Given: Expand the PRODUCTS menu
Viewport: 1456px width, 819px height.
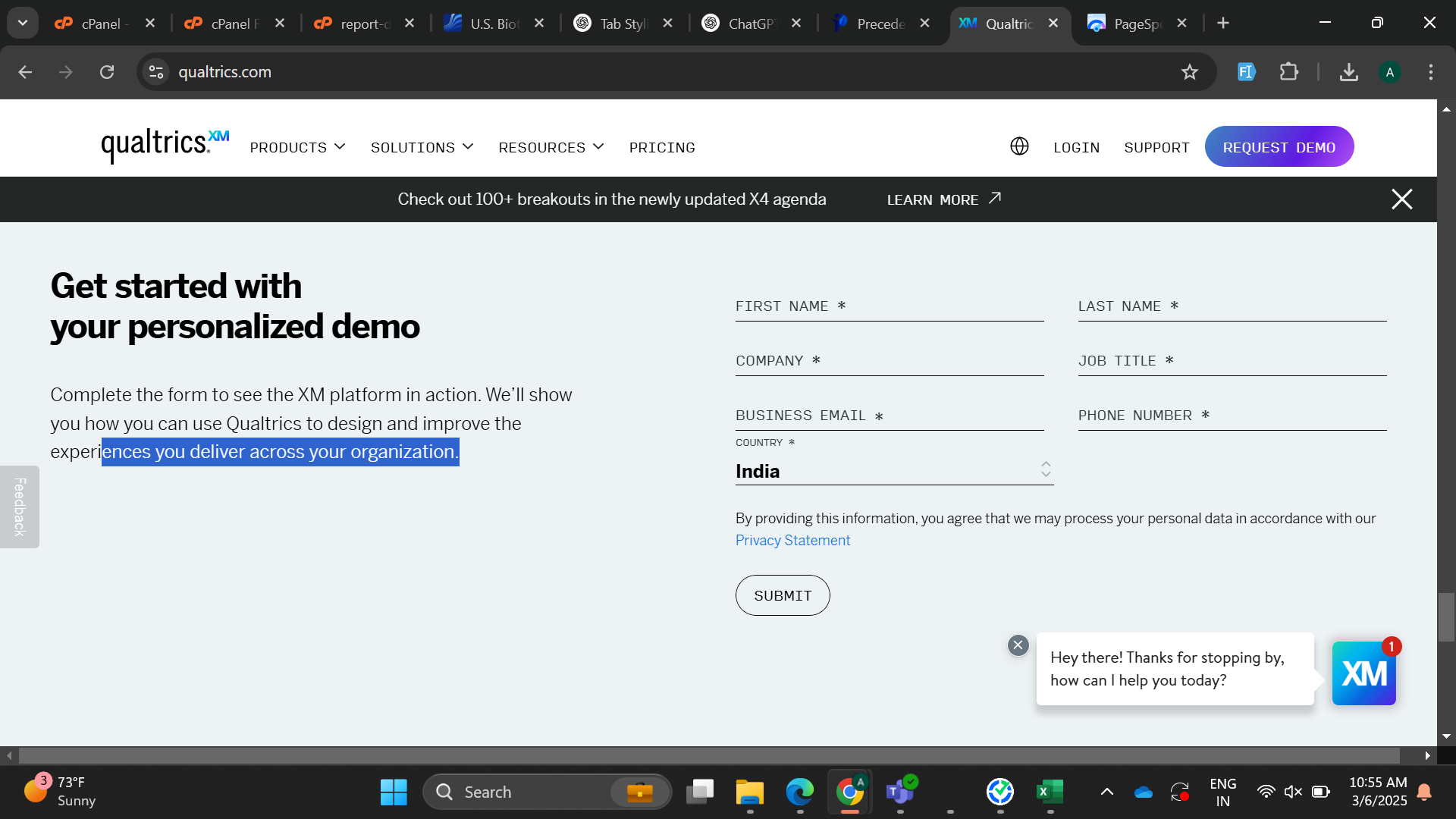Looking at the screenshot, I should (x=297, y=147).
